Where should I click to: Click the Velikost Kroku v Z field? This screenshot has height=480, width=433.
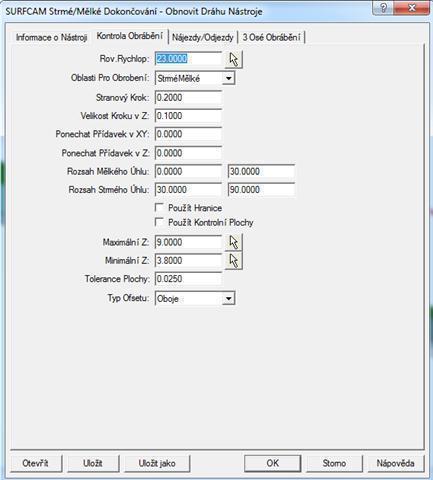point(188,116)
